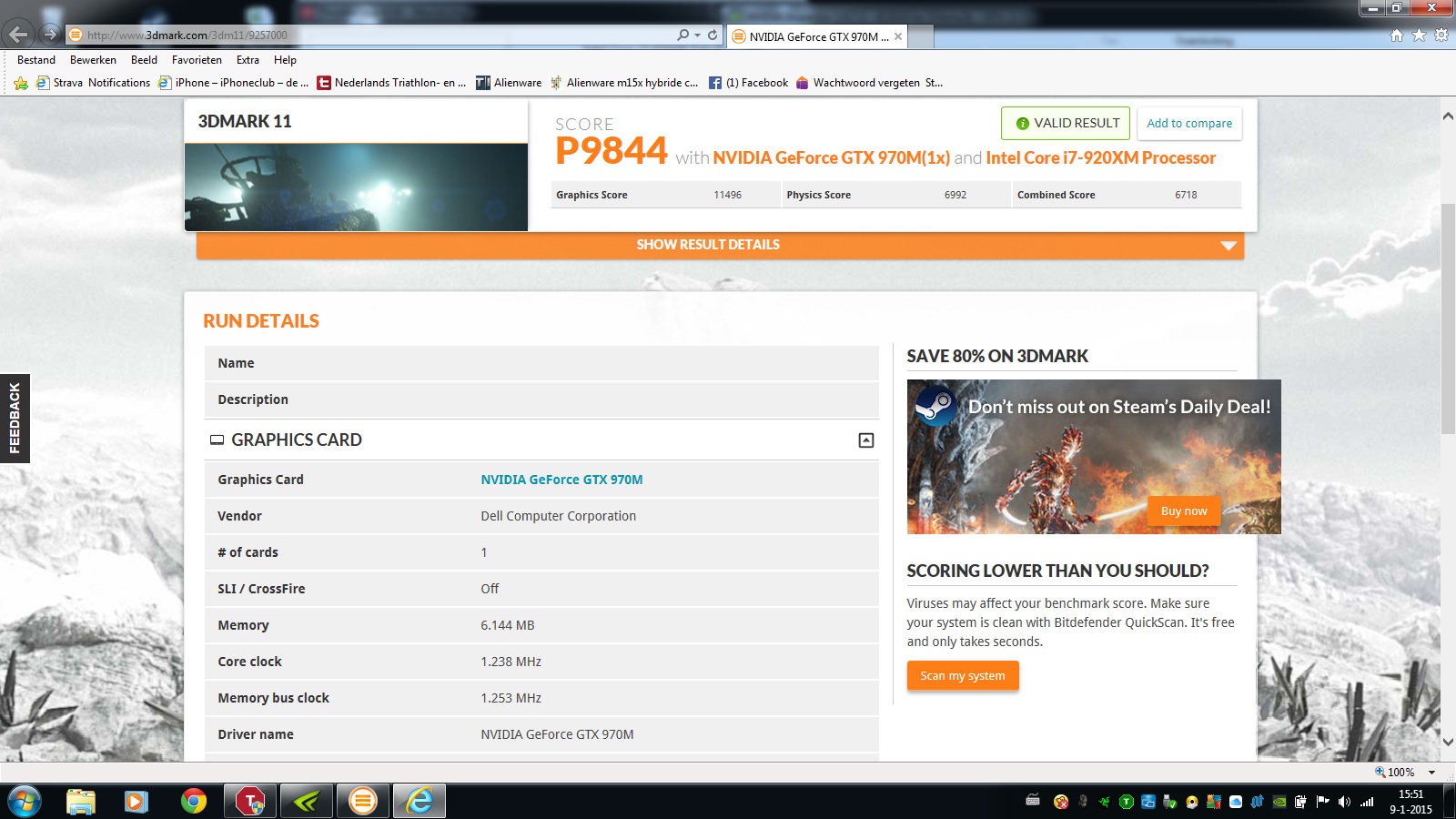This screenshot has height=819, width=1456.
Task: Open the Alienware bookmark
Action: (x=510, y=83)
